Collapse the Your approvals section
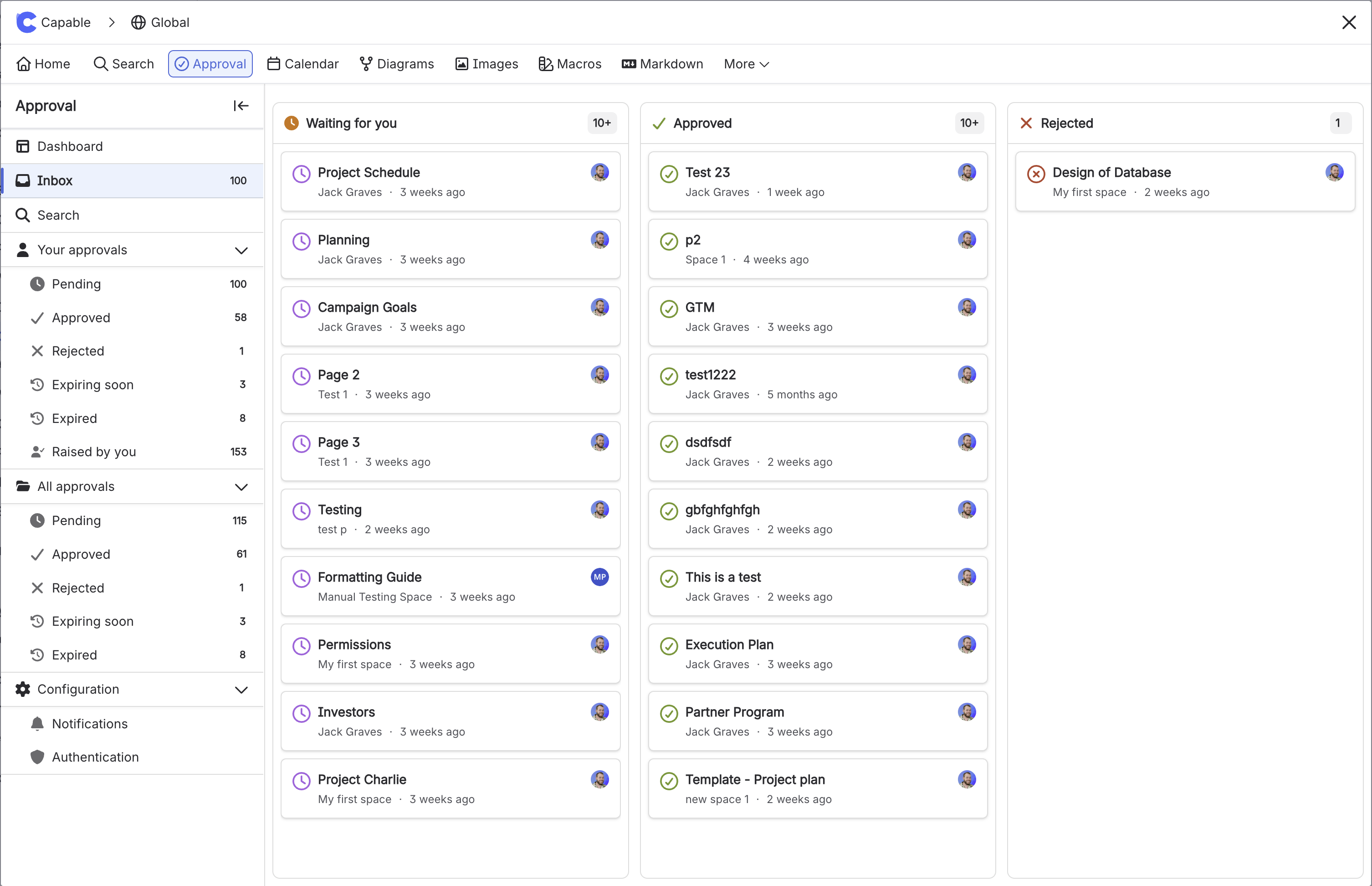1372x886 pixels. tap(241, 250)
